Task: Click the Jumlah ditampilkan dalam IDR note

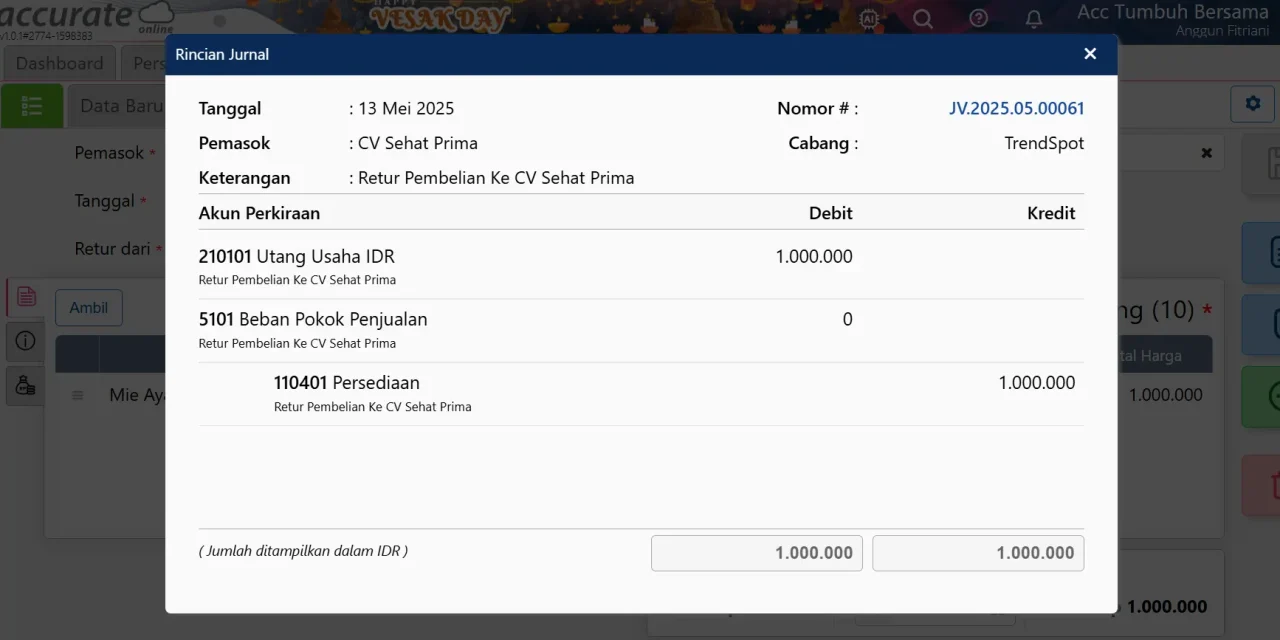Action: pos(303,551)
